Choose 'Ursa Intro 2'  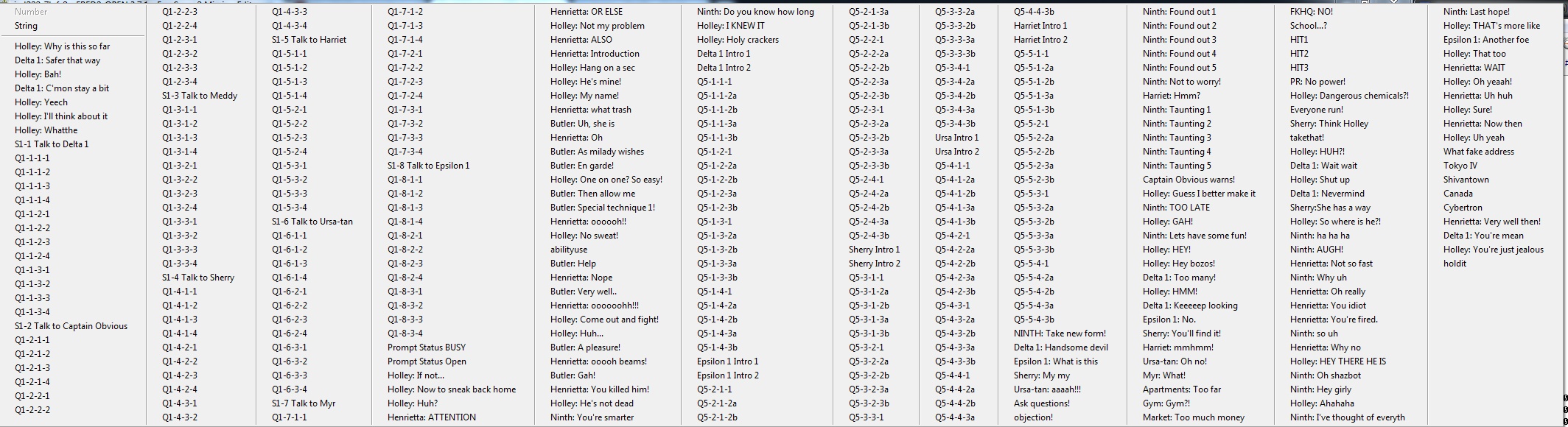(x=957, y=152)
